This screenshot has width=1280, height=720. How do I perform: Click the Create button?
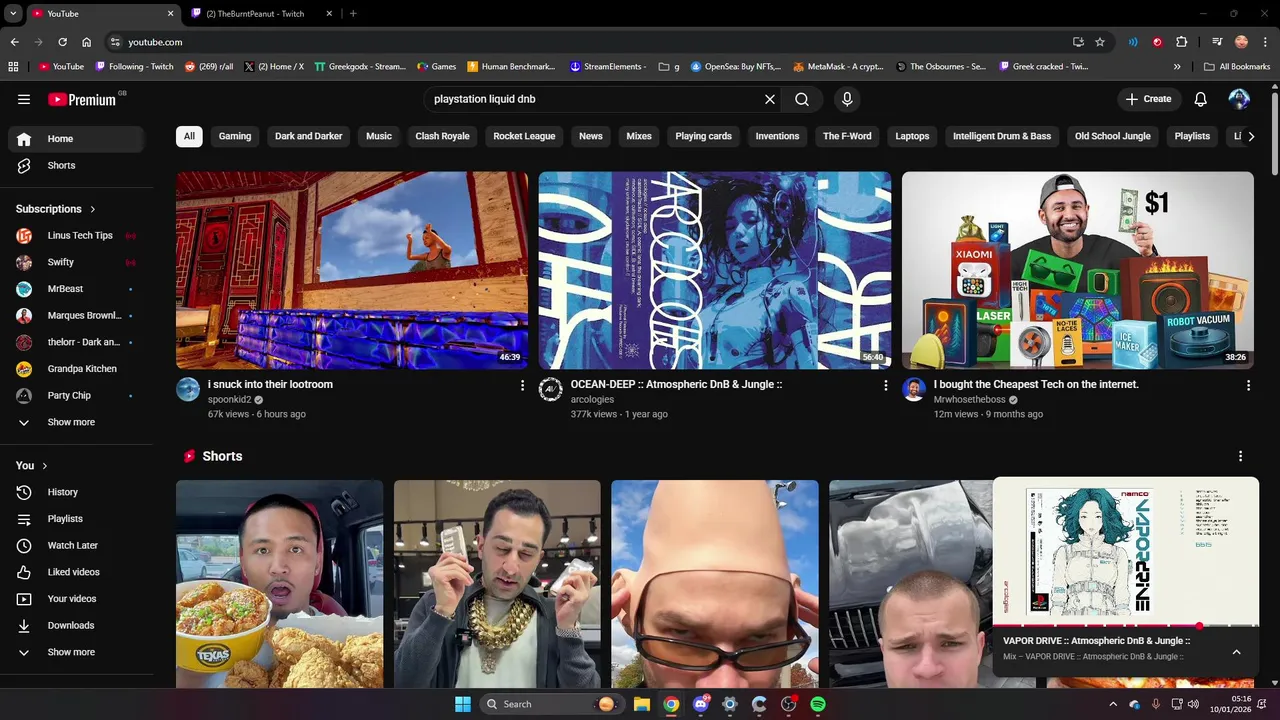pyautogui.click(x=1148, y=99)
